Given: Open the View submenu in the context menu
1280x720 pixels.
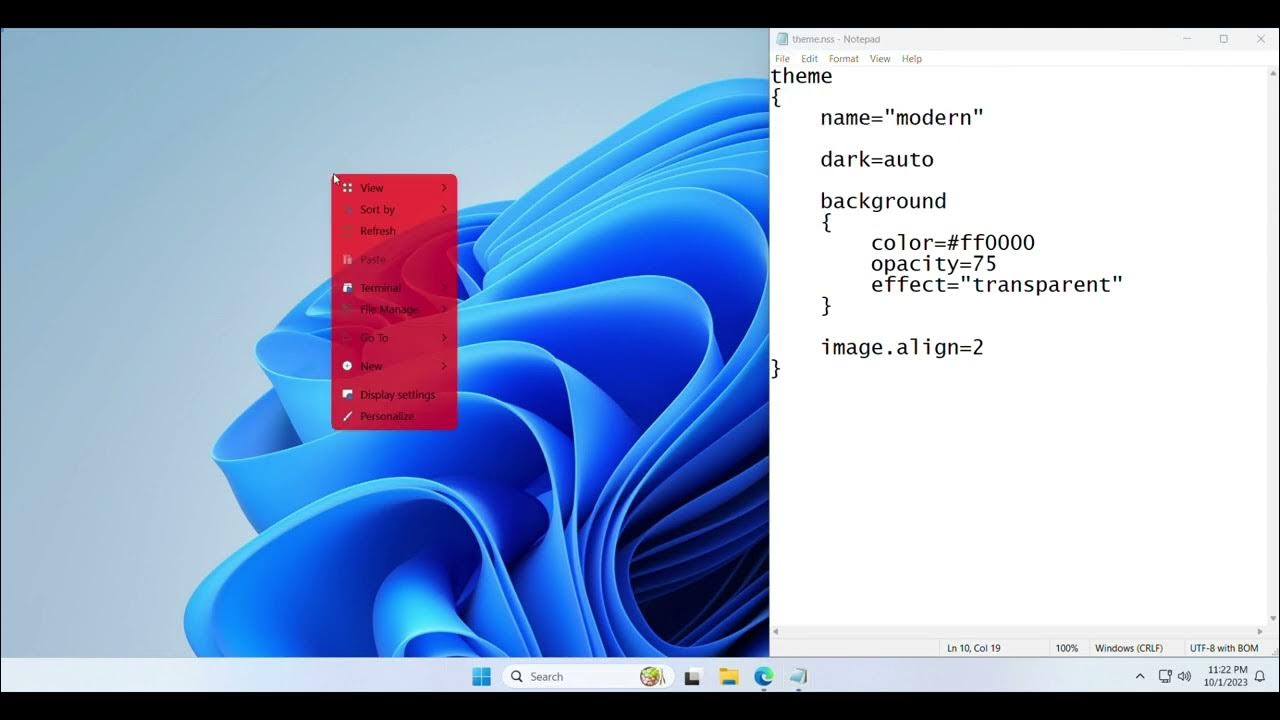Looking at the screenshot, I should click(394, 188).
